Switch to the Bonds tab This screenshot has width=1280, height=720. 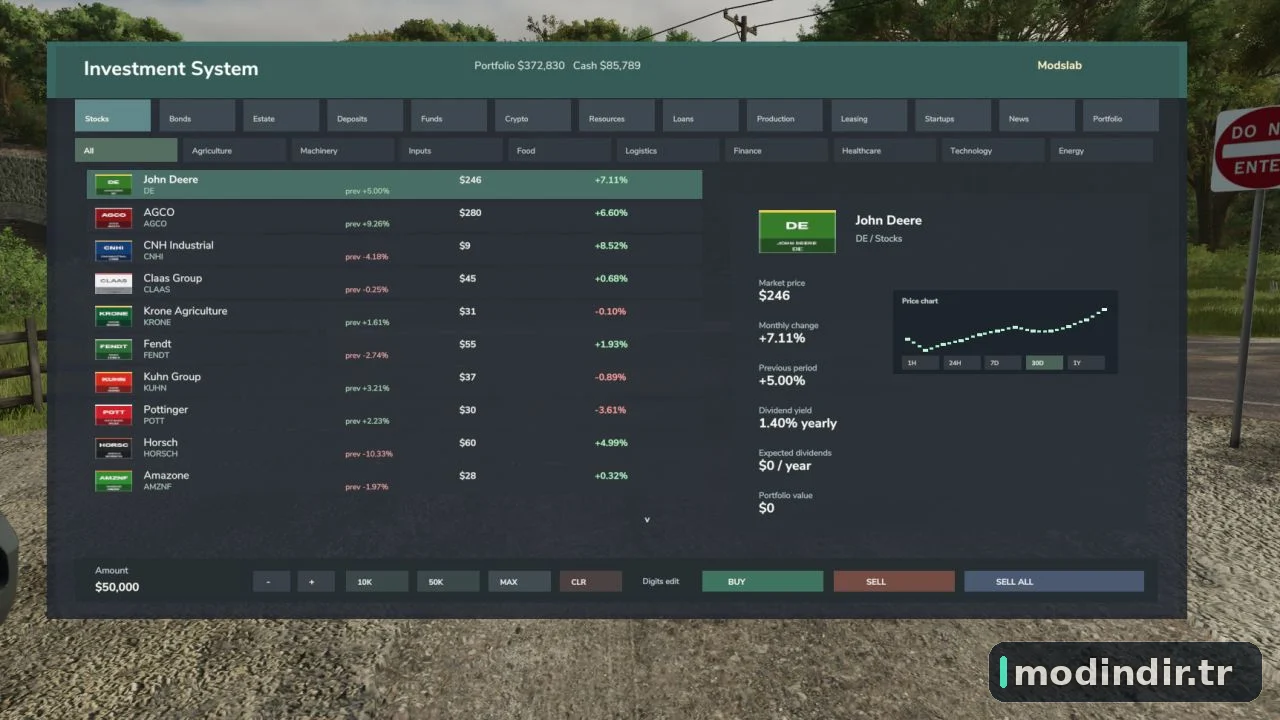pos(197,116)
